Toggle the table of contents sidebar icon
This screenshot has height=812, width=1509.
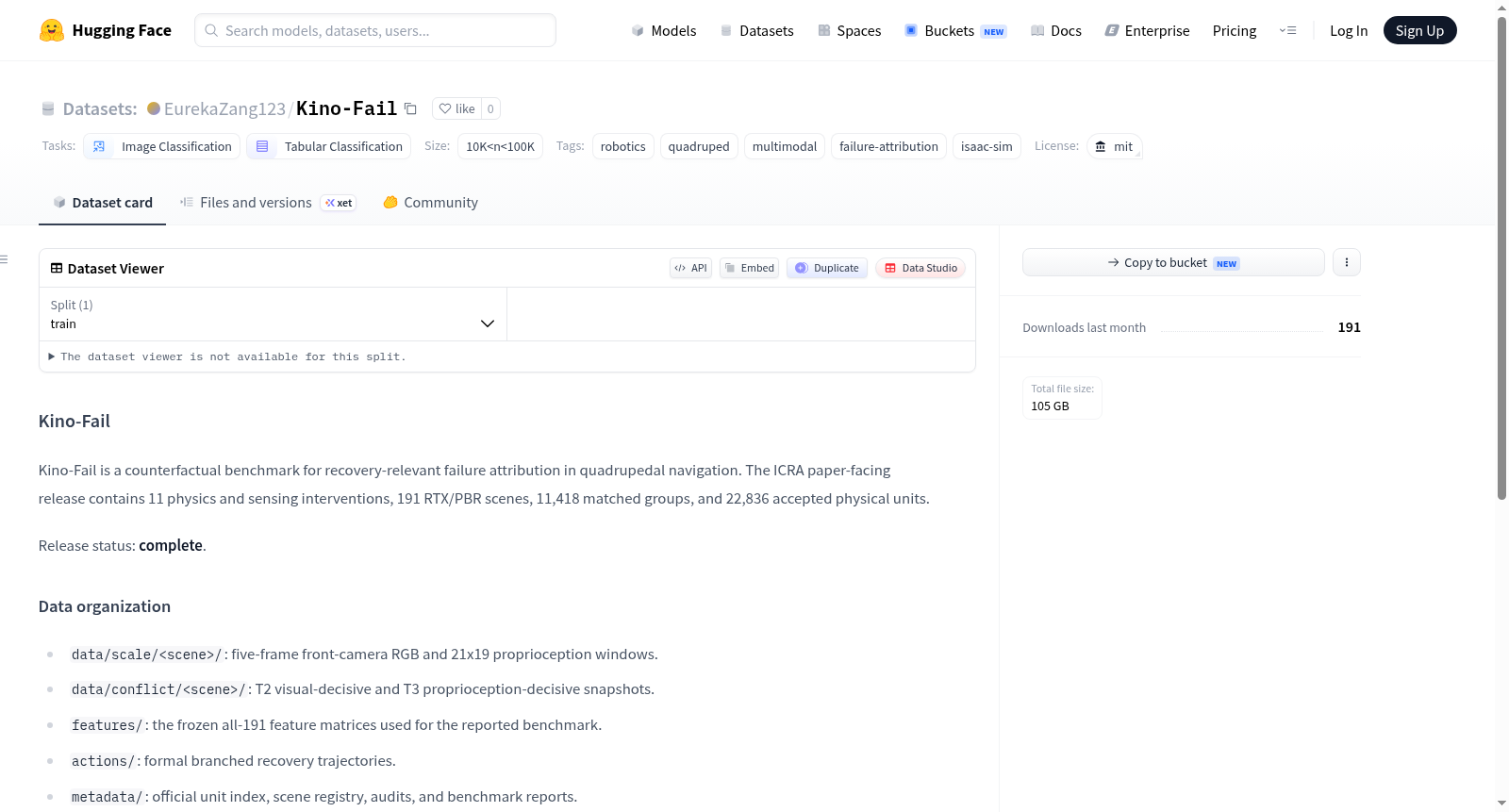[5, 259]
